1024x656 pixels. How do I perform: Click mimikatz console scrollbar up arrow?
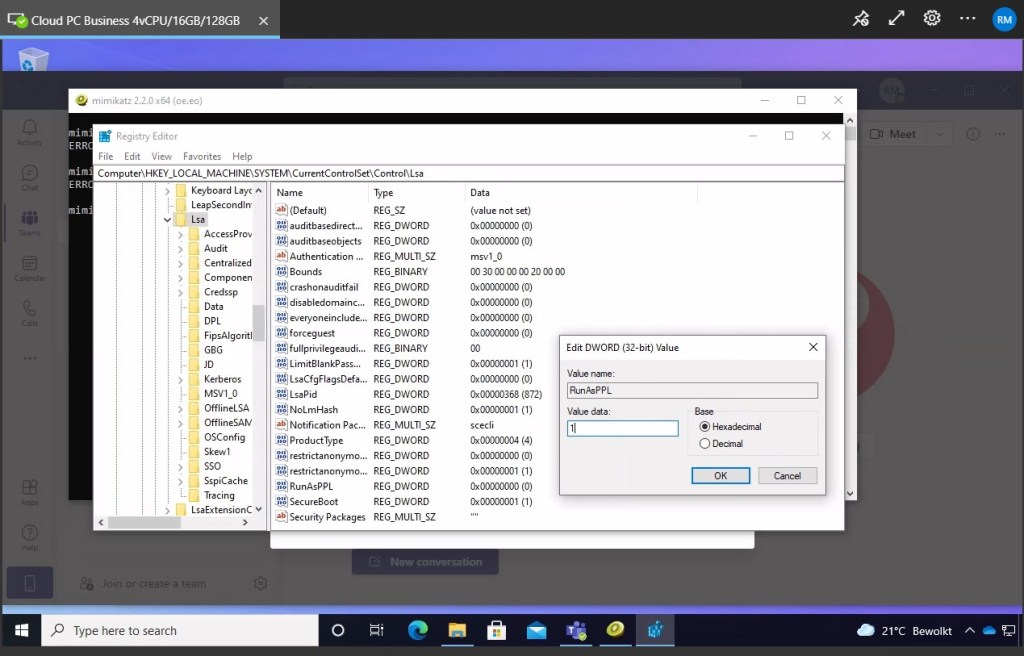[x=850, y=120]
